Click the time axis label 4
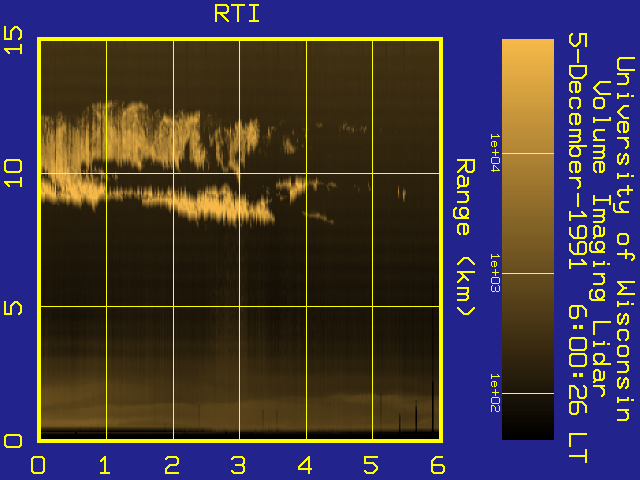The image size is (640, 480). pyautogui.click(x=305, y=465)
